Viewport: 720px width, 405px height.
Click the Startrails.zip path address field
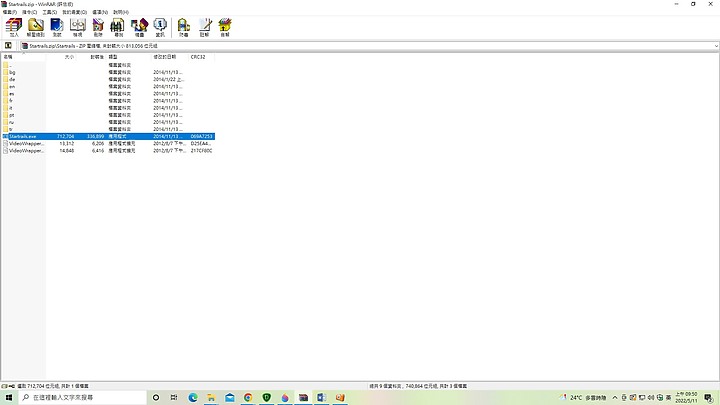point(369,46)
